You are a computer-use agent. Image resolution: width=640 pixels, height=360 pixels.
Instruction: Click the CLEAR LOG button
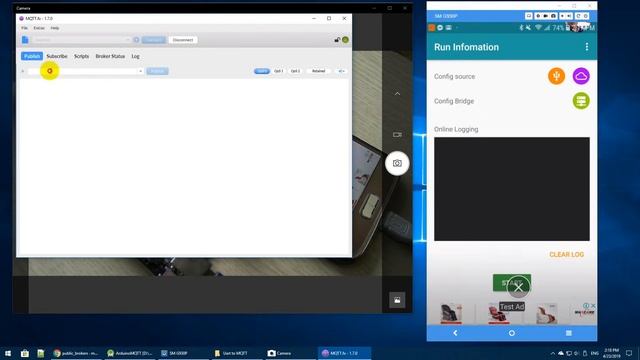pyautogui.click(x=567, y=254)
